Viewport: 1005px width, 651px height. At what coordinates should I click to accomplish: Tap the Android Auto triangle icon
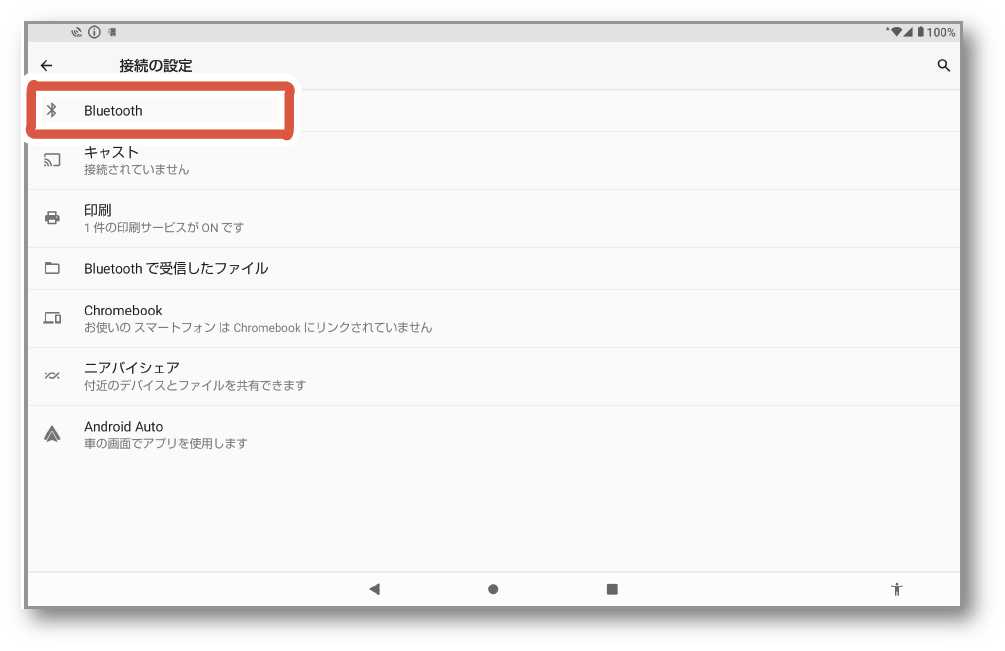[x=52, y=434]
